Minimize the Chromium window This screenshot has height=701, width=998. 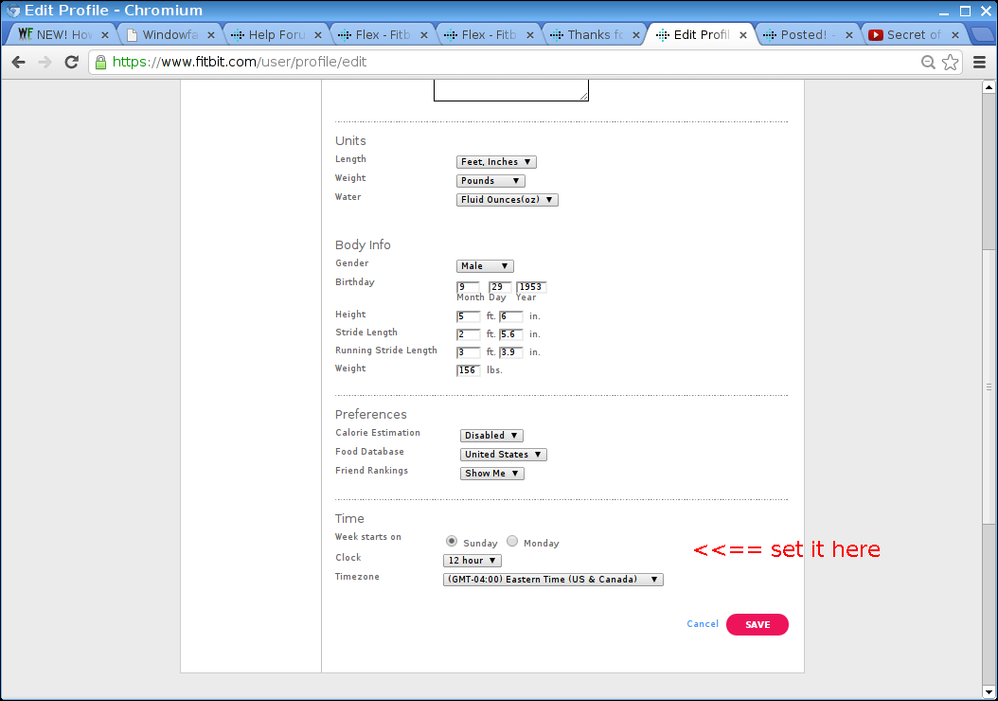944,11
